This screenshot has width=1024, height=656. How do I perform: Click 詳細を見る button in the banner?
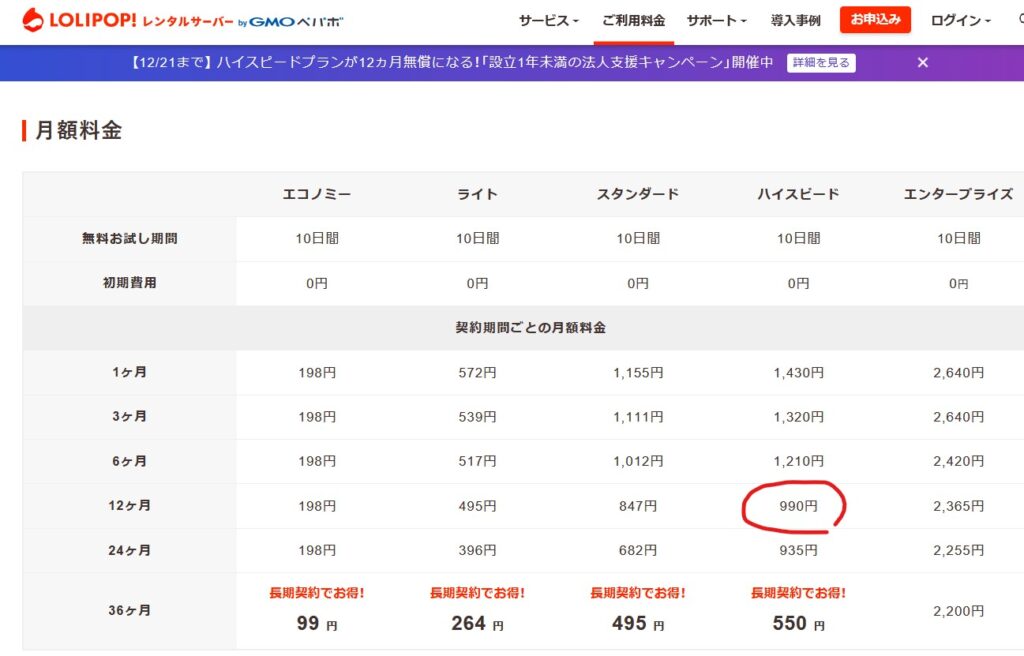point(821,62)
